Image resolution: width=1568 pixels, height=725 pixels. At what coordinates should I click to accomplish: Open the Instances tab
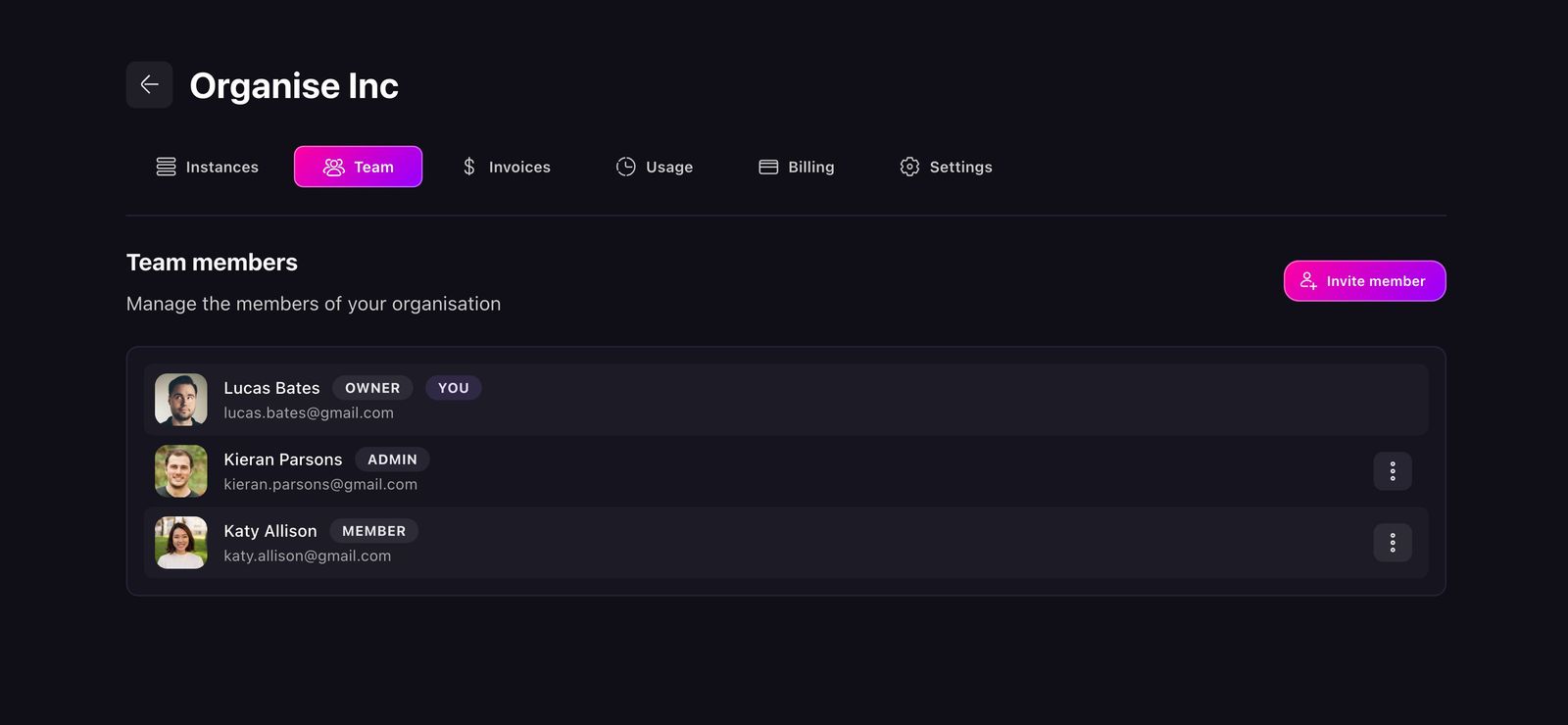point(208,167)
